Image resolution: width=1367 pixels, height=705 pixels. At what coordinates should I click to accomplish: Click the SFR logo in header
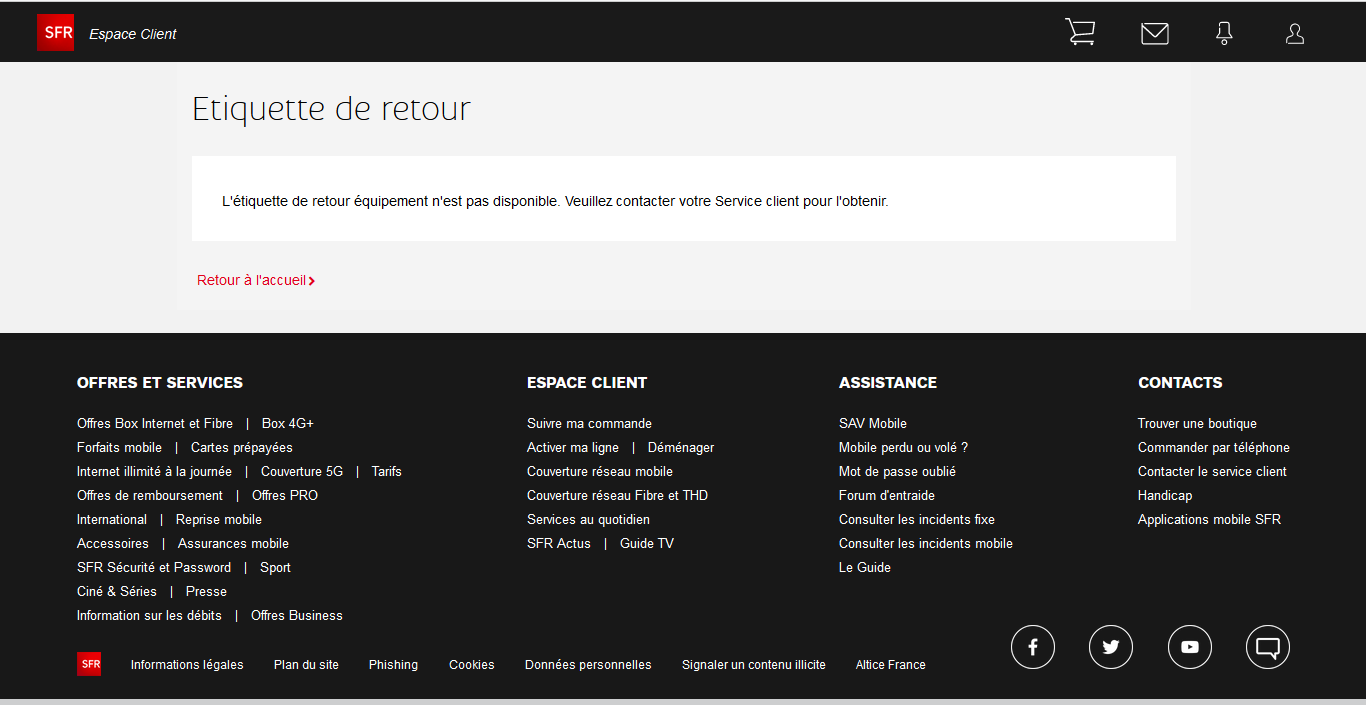click(55, 33)
